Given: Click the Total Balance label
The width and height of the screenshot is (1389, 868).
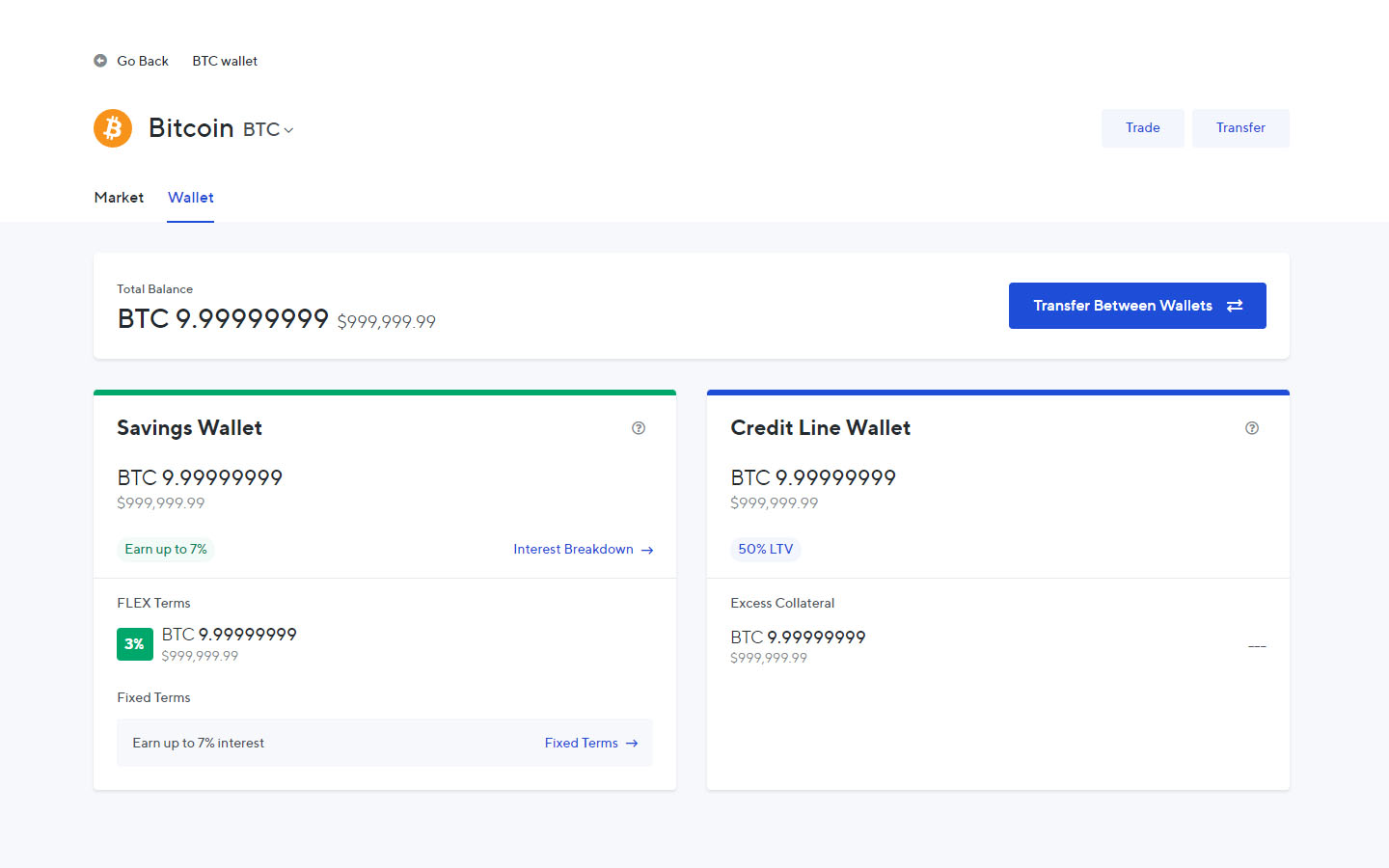Looking at the screenshot, I should (155, 289).
